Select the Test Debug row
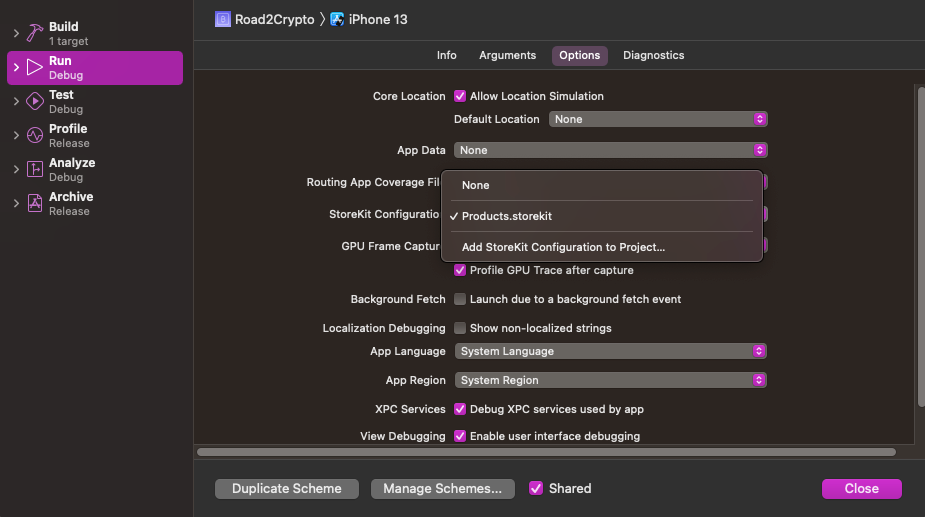The width and height of the screenshot is (925, 517). [95, 102]
